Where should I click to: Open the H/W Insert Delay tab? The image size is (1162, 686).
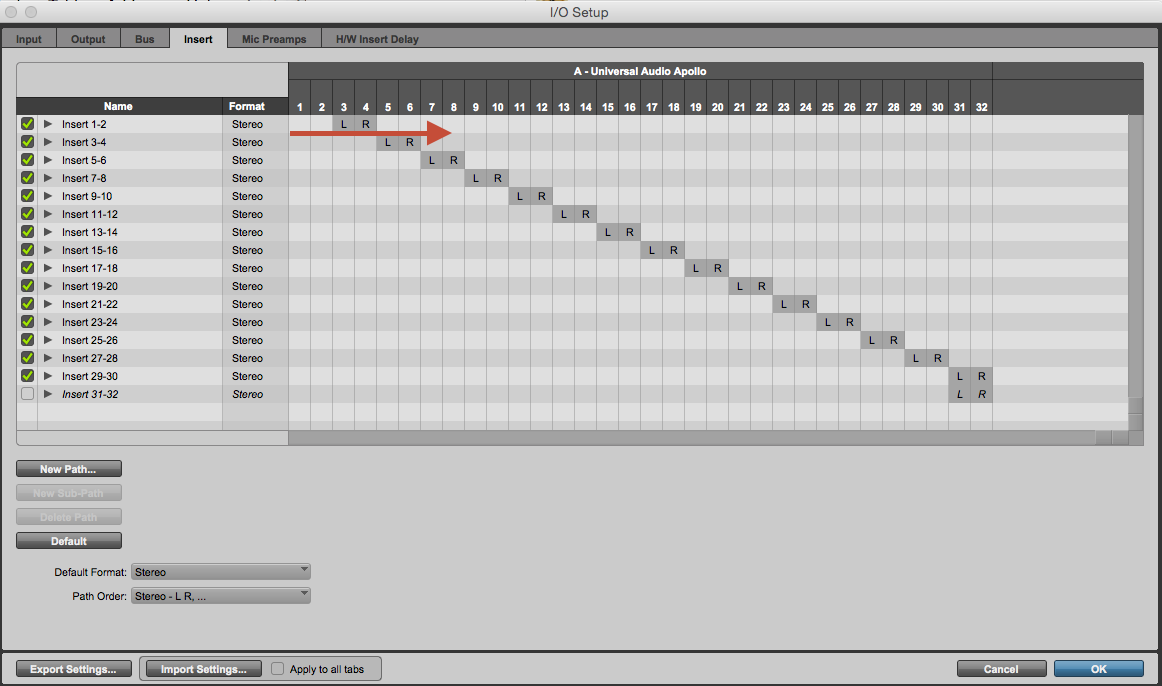tap(375, 38)
